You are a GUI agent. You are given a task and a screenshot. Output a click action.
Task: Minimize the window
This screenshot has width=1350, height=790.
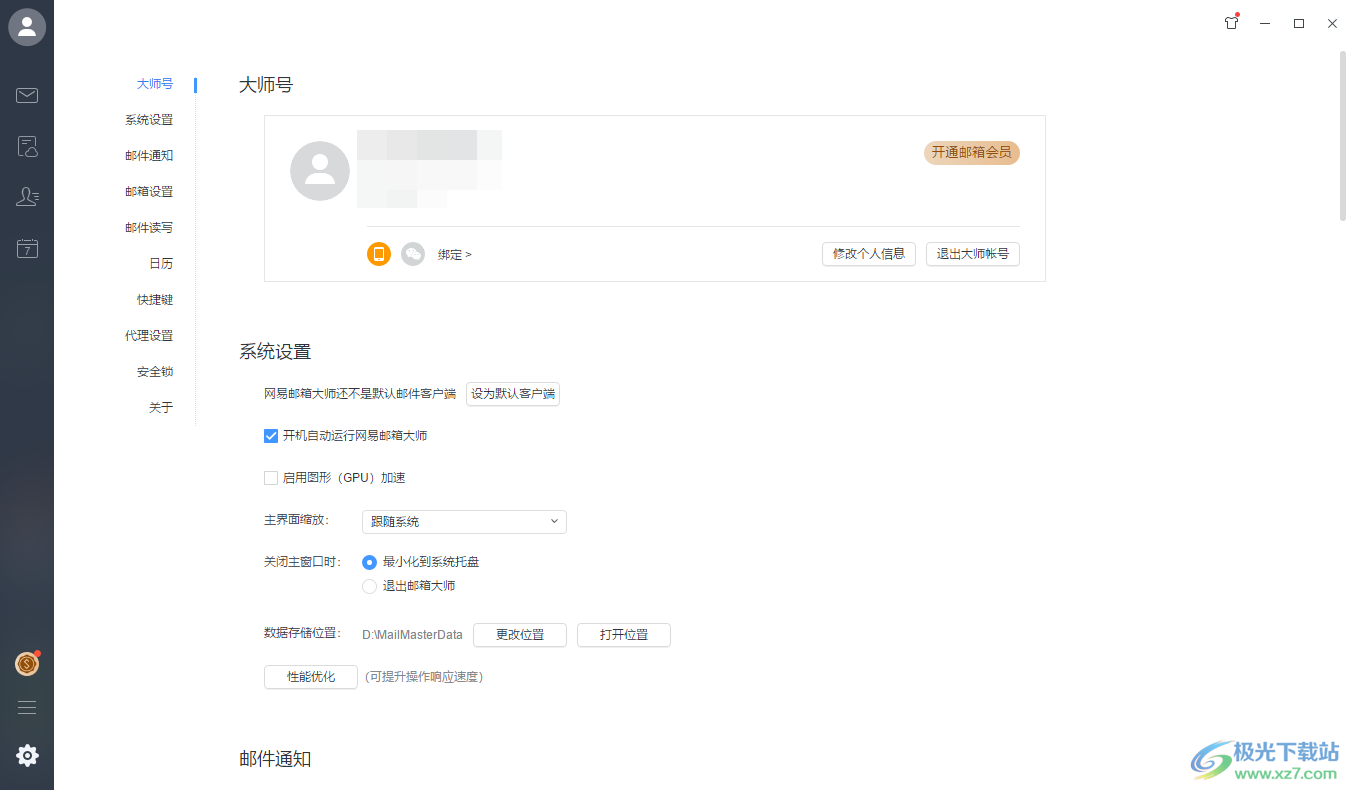(x=1265, y=23)
